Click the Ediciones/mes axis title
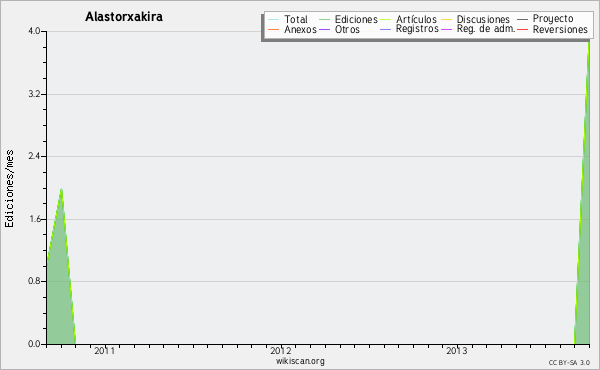The width and height of the screenshot is (600, 370). (x=10, y=188)
